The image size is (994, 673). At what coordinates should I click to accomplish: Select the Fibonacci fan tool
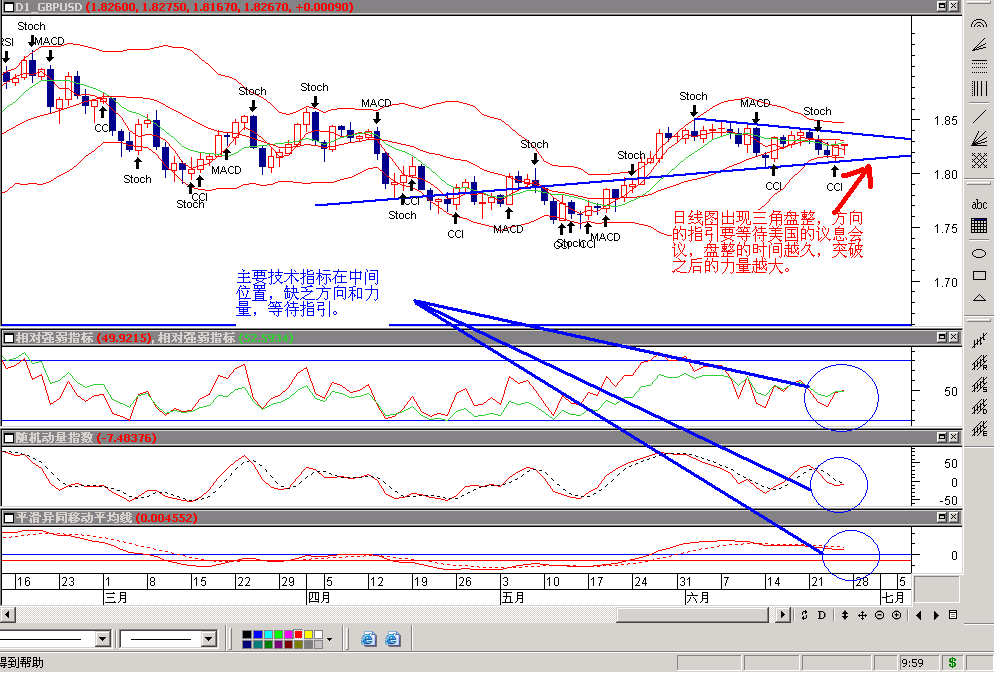click(x=979, y=135)
